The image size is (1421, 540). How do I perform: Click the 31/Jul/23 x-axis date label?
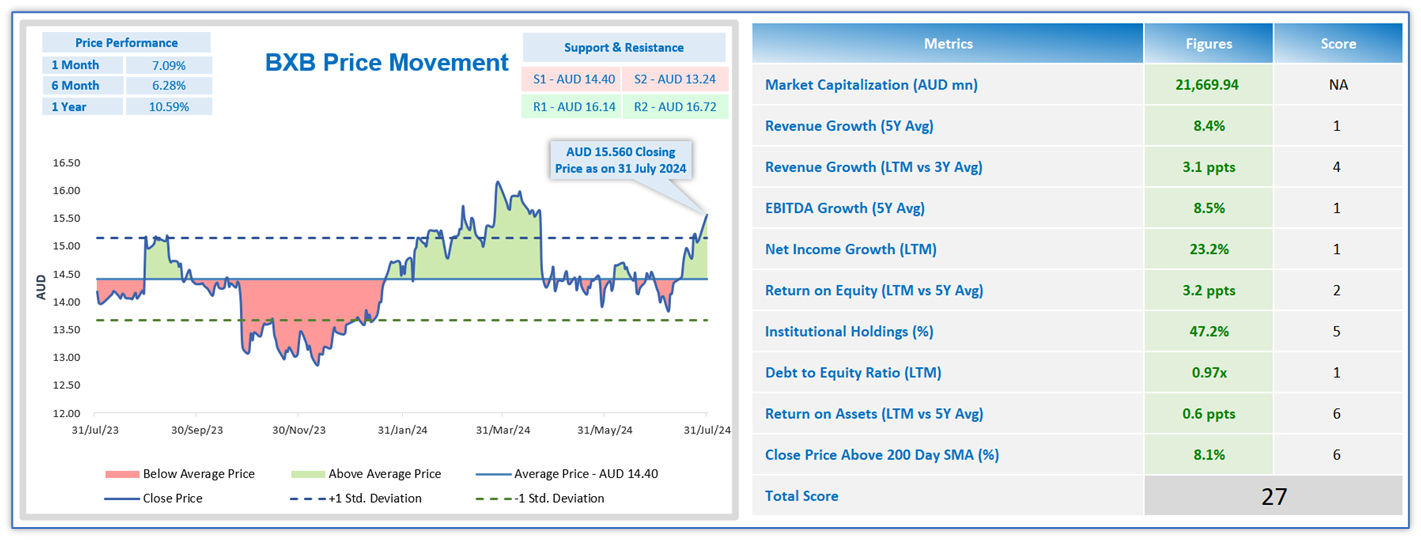coord(97,430)
